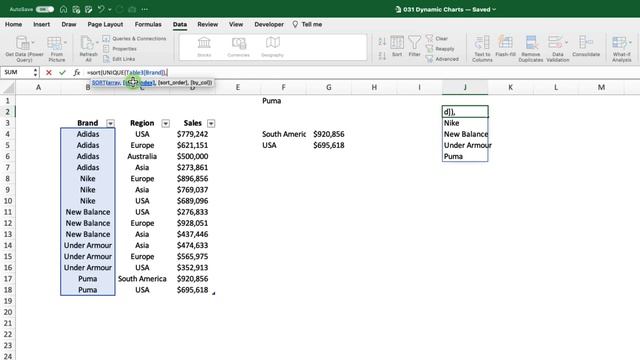Select the Currencies data type
This screenshot has width=640, height=360.
click(238, 47)
